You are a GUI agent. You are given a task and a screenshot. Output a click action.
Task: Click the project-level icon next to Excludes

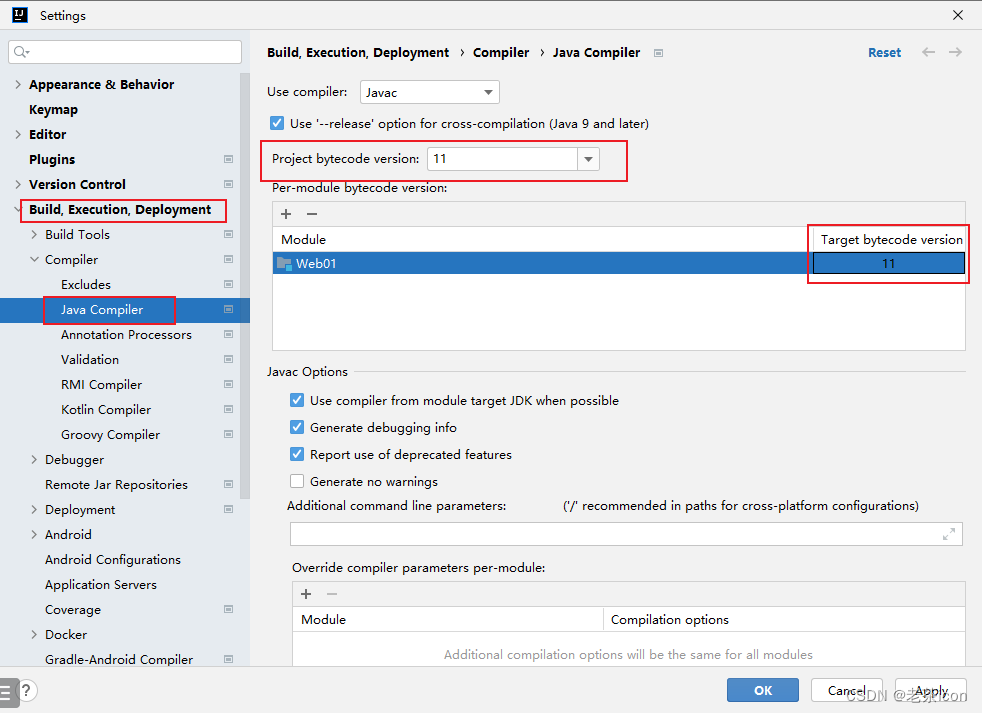(229, 284)
